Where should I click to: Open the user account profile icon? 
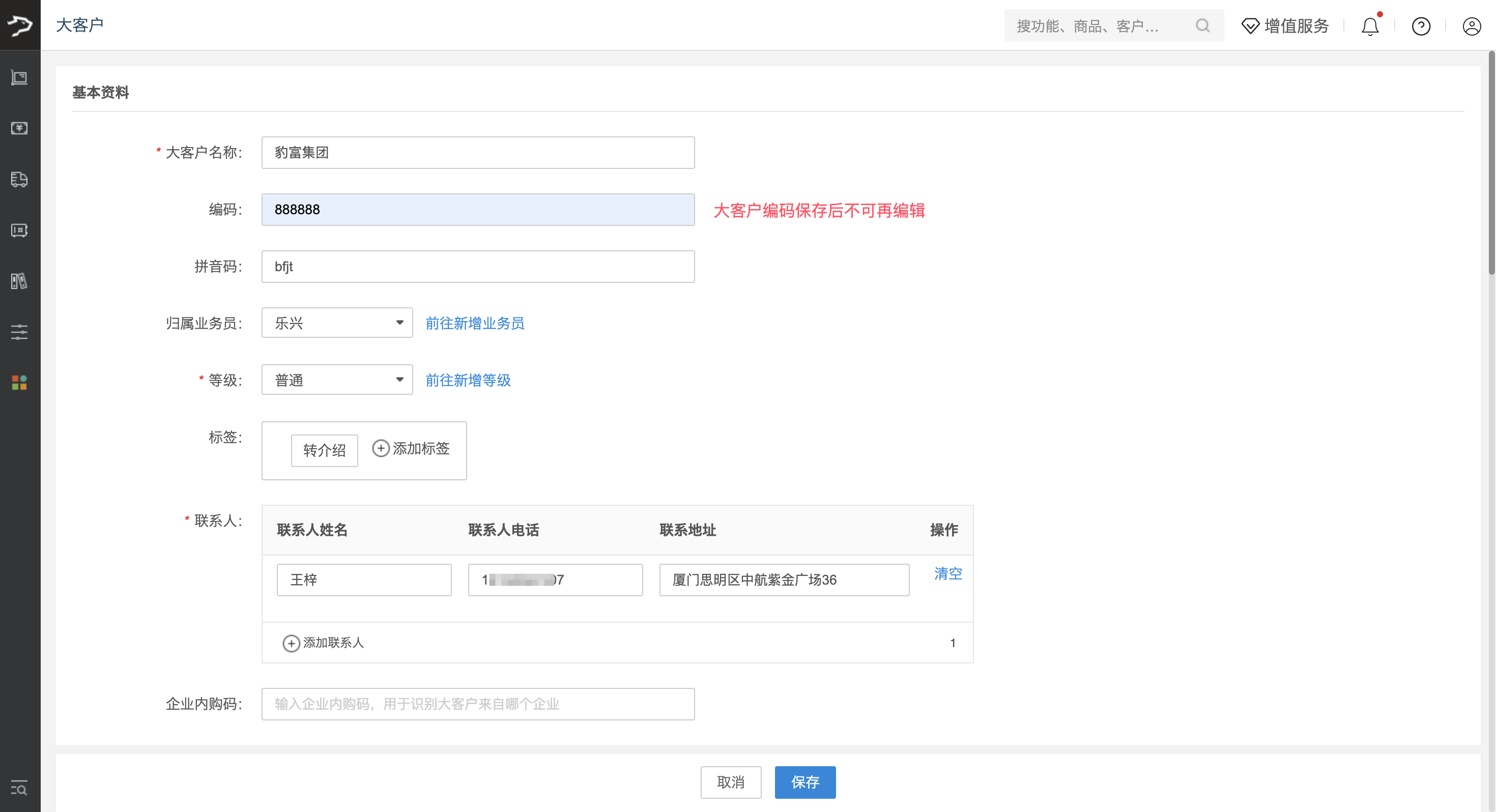(x=1471, y=26)
